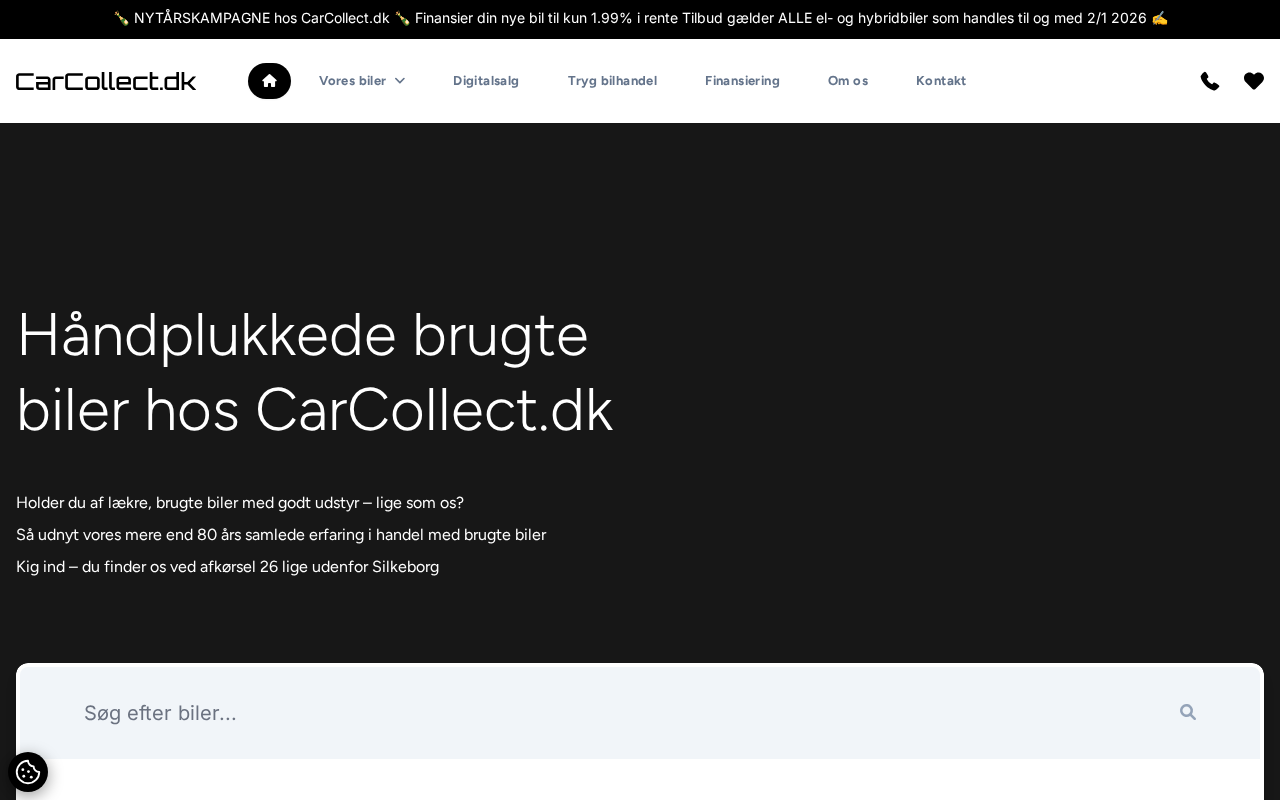Open favorites via the heart icon
The width and height of the screenshot is (1280, 800).
pos(1254,81)
